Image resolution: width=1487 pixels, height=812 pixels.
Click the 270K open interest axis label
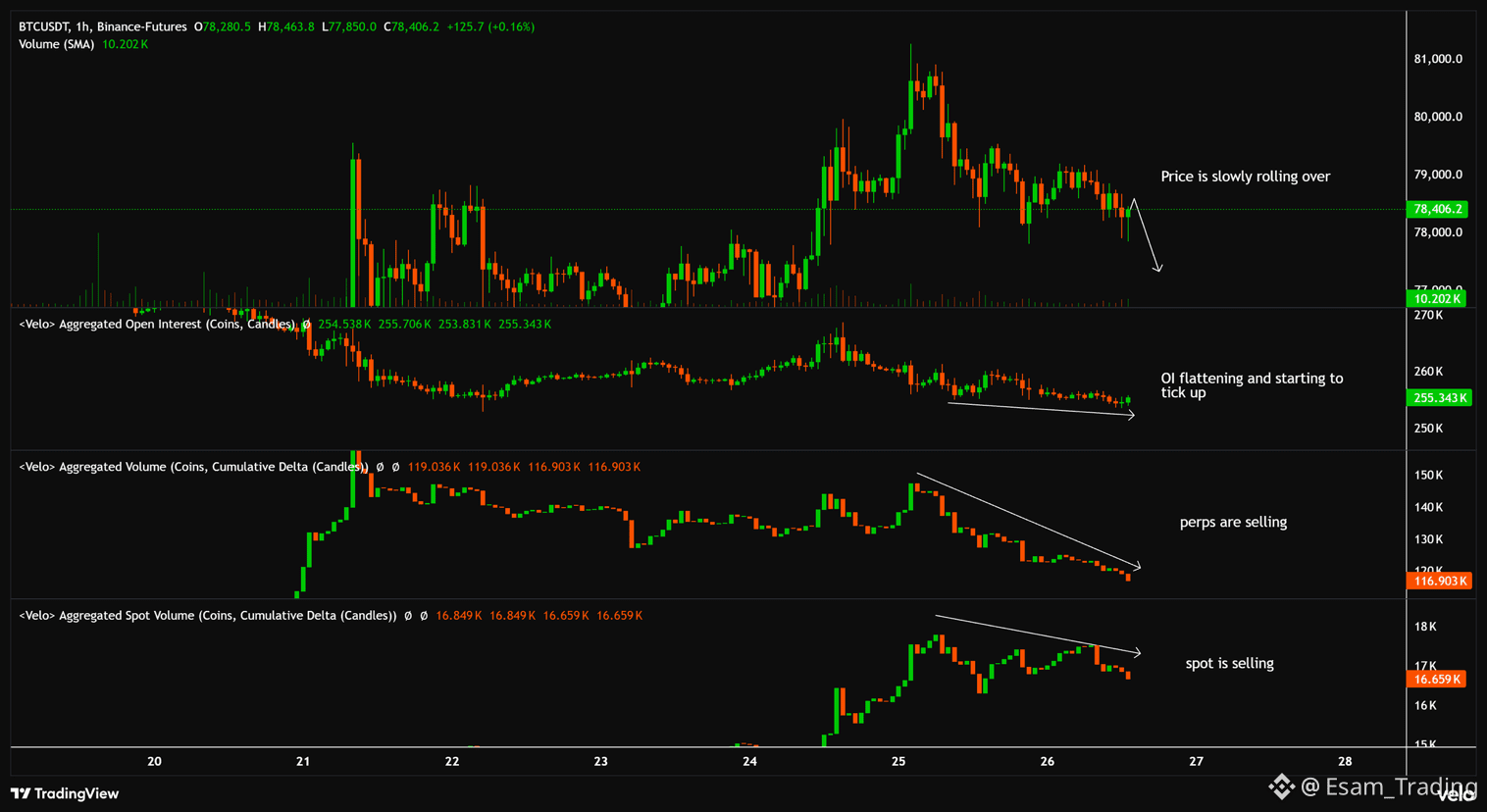(x=1428, y=316)
